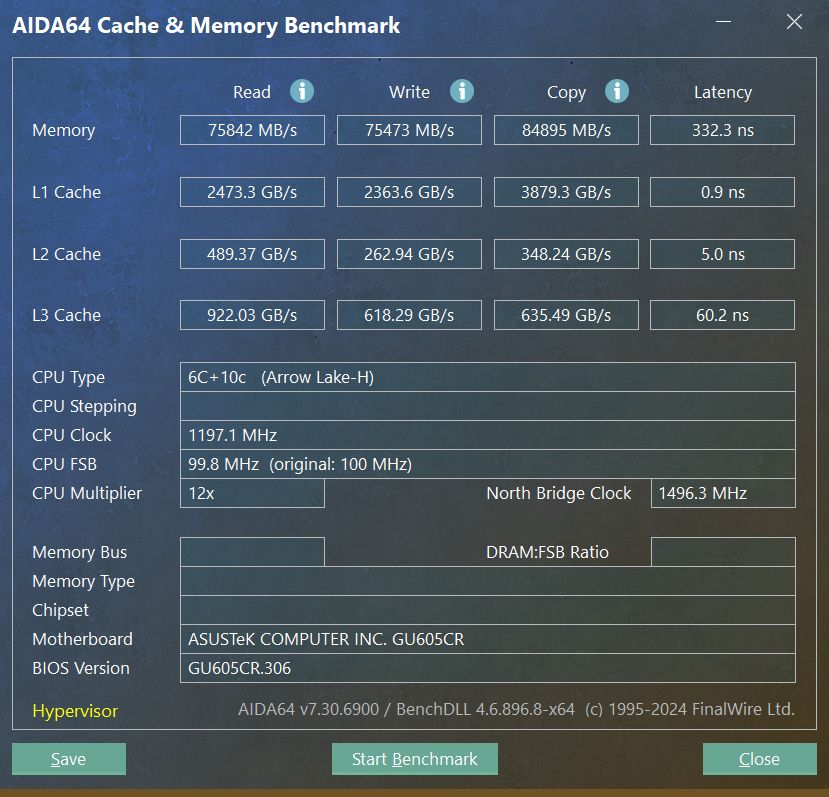Viewport: 829px width, 797px height.
Task: Click Memory latency value 332.3 ns
Action: point(722,130)
